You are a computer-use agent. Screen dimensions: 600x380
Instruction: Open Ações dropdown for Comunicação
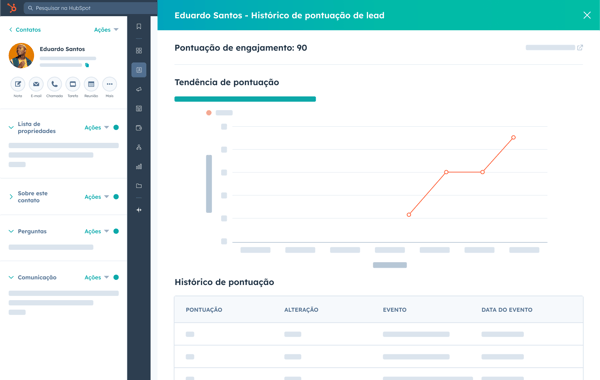coord(96,277)
